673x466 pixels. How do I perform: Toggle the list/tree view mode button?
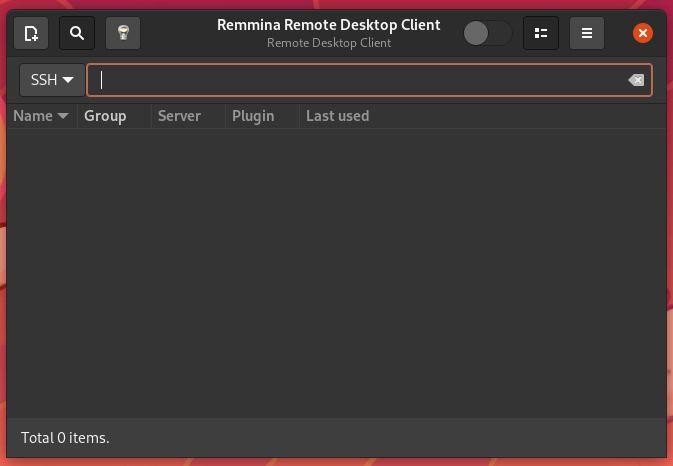pyautogui.click(x=541, y=33)
